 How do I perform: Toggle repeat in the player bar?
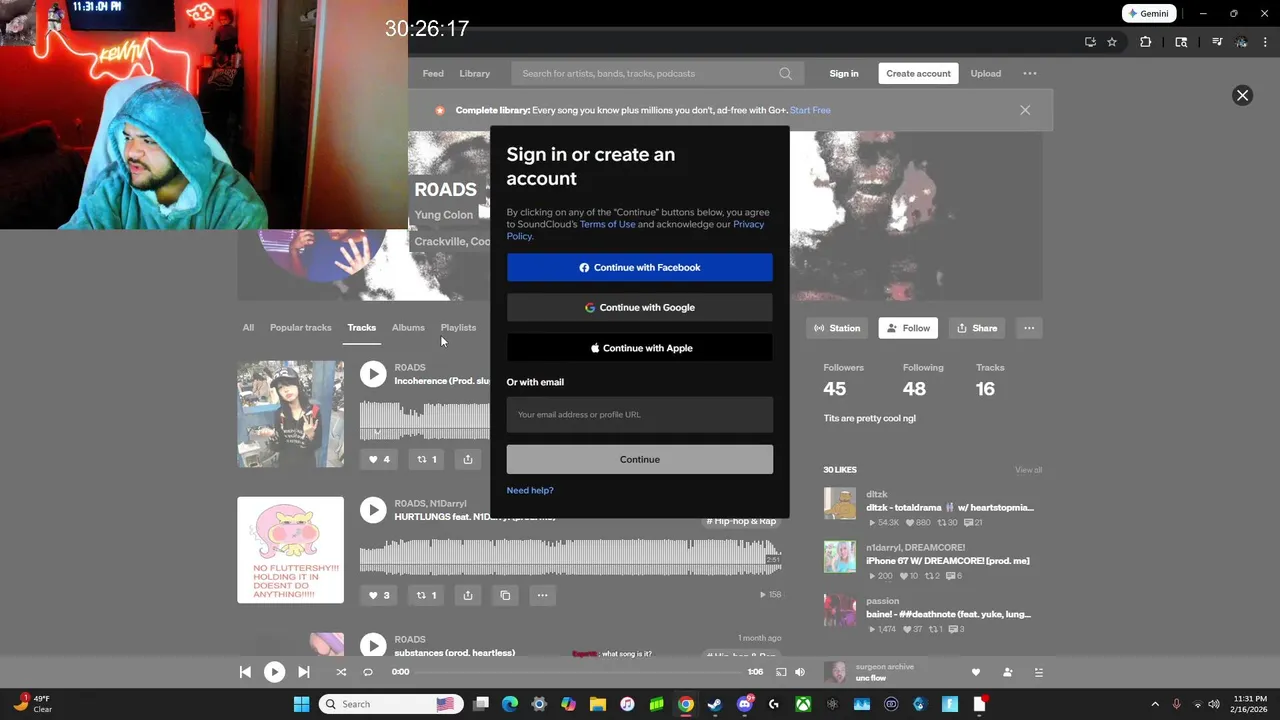pos(368,672)
